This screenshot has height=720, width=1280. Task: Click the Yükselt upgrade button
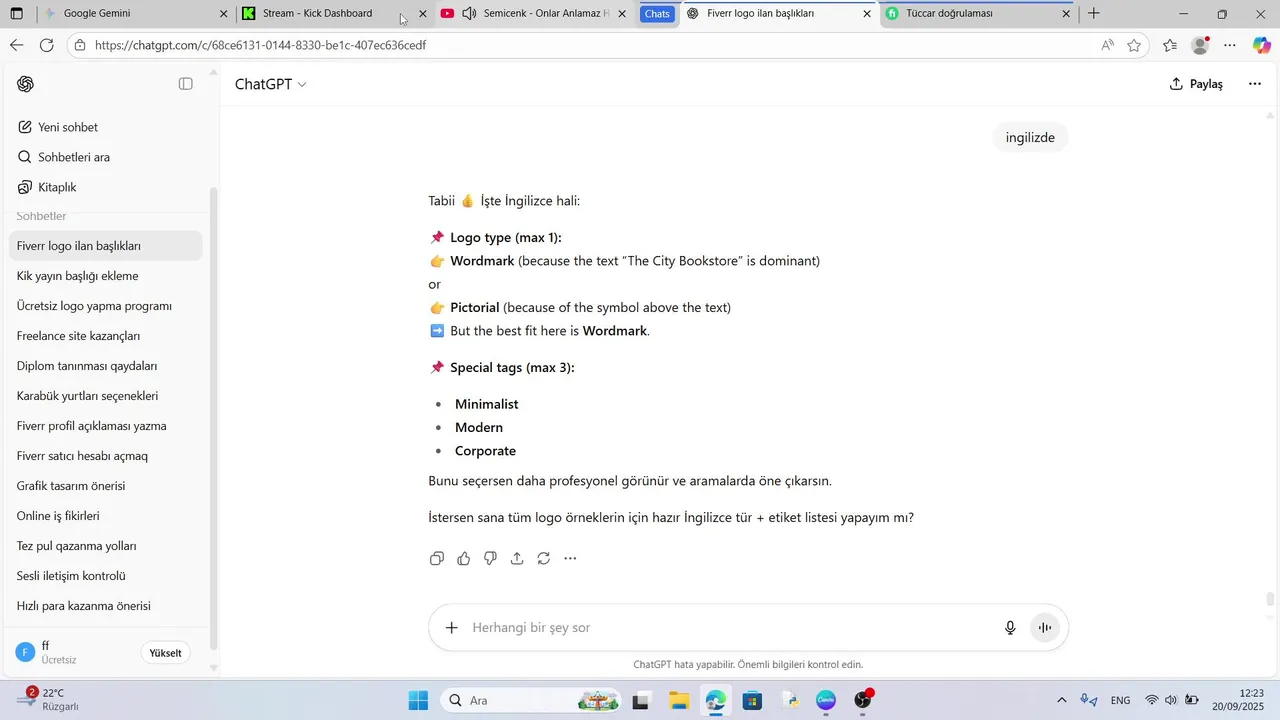[x=166, y=653]
